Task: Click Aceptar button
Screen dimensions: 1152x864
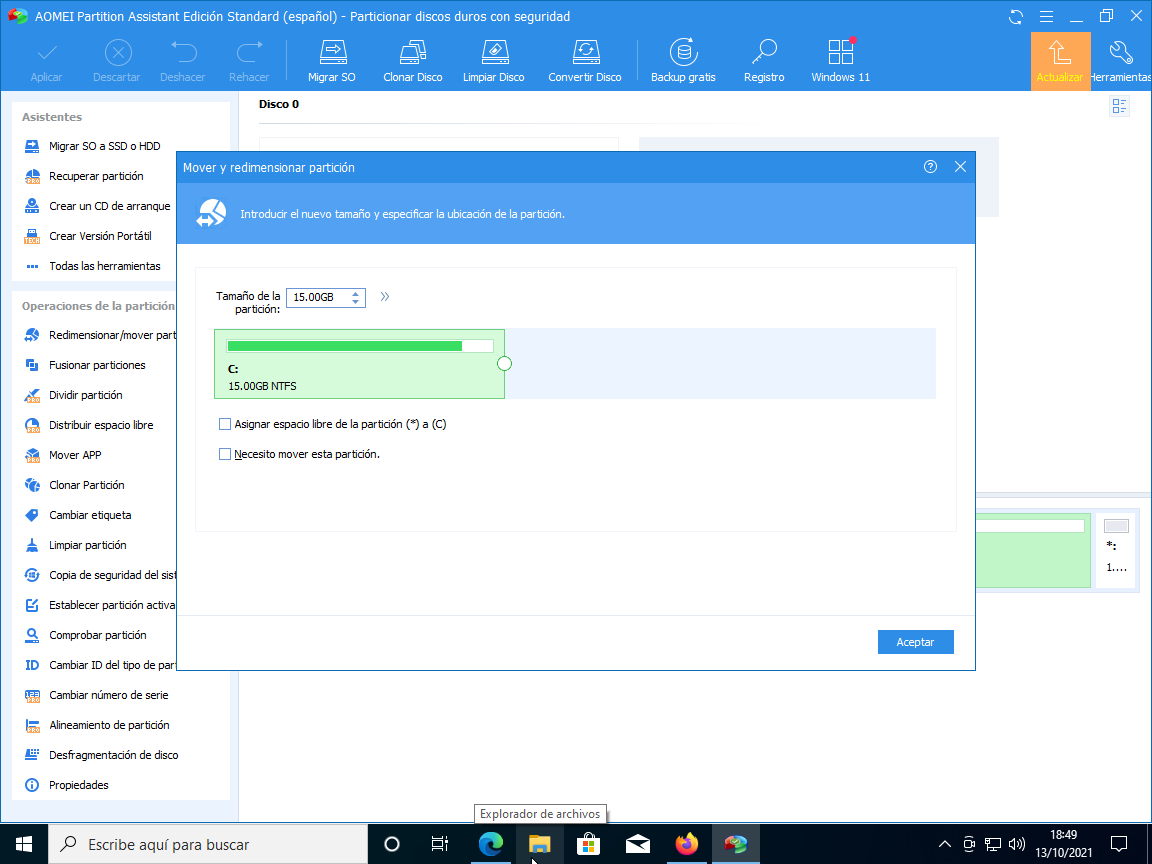Action: (915, 642)
